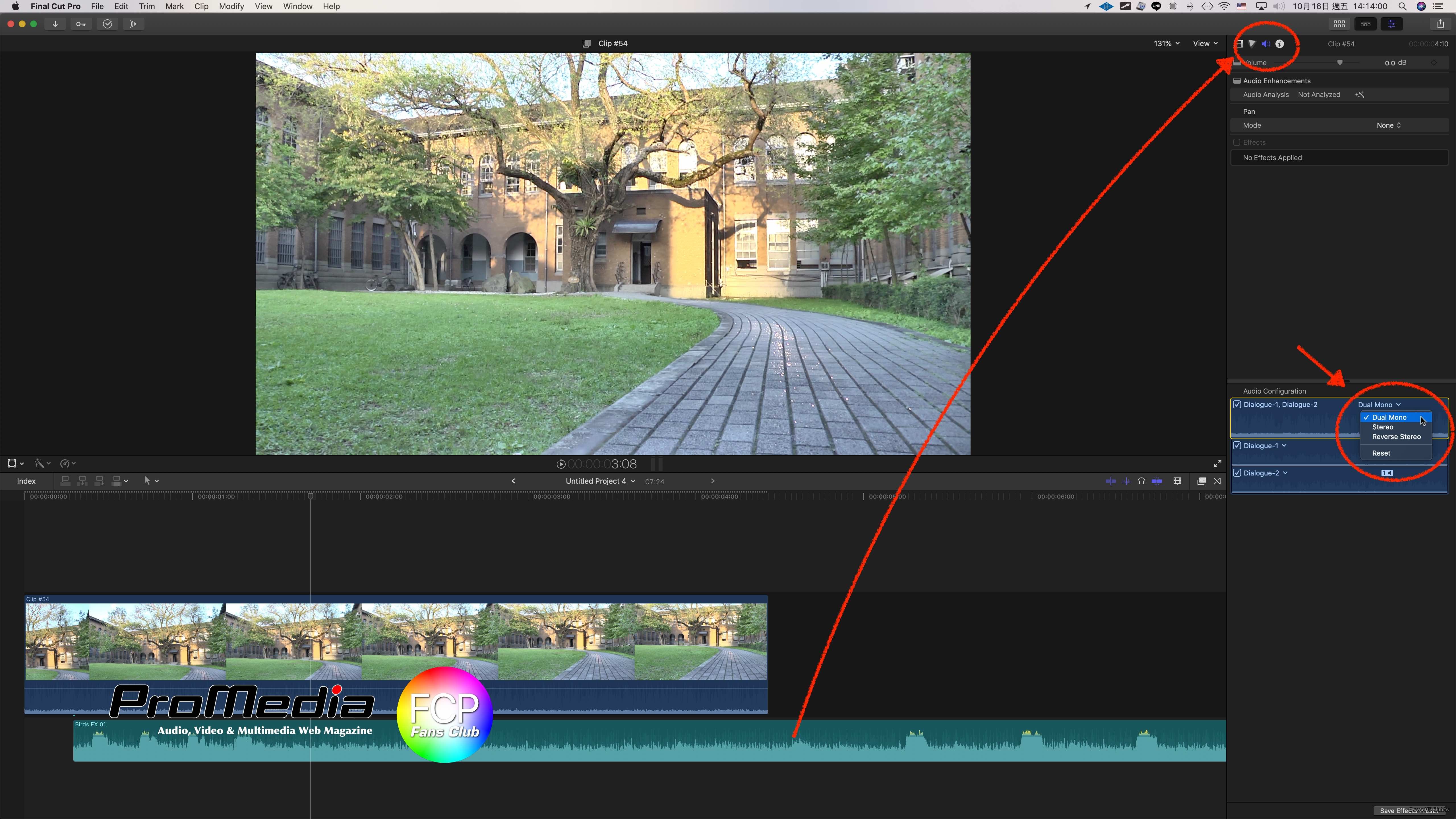Open the Keyword Editor key icon
1456x819 pixels.
coord(81,24)
